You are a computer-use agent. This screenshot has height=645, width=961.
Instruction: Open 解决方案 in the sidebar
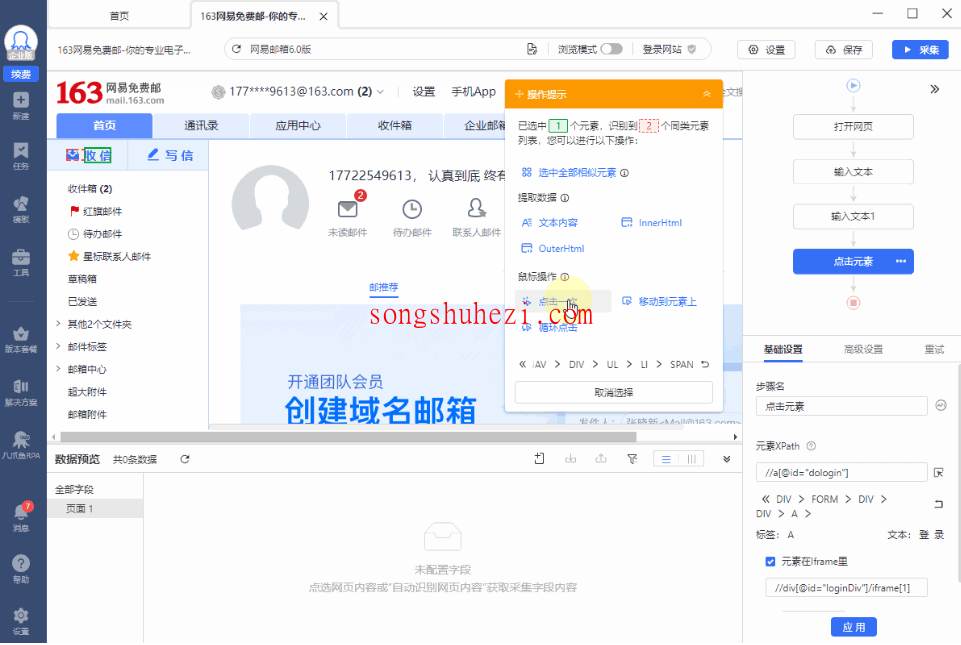pyautogui.click(x=21, y=392)
